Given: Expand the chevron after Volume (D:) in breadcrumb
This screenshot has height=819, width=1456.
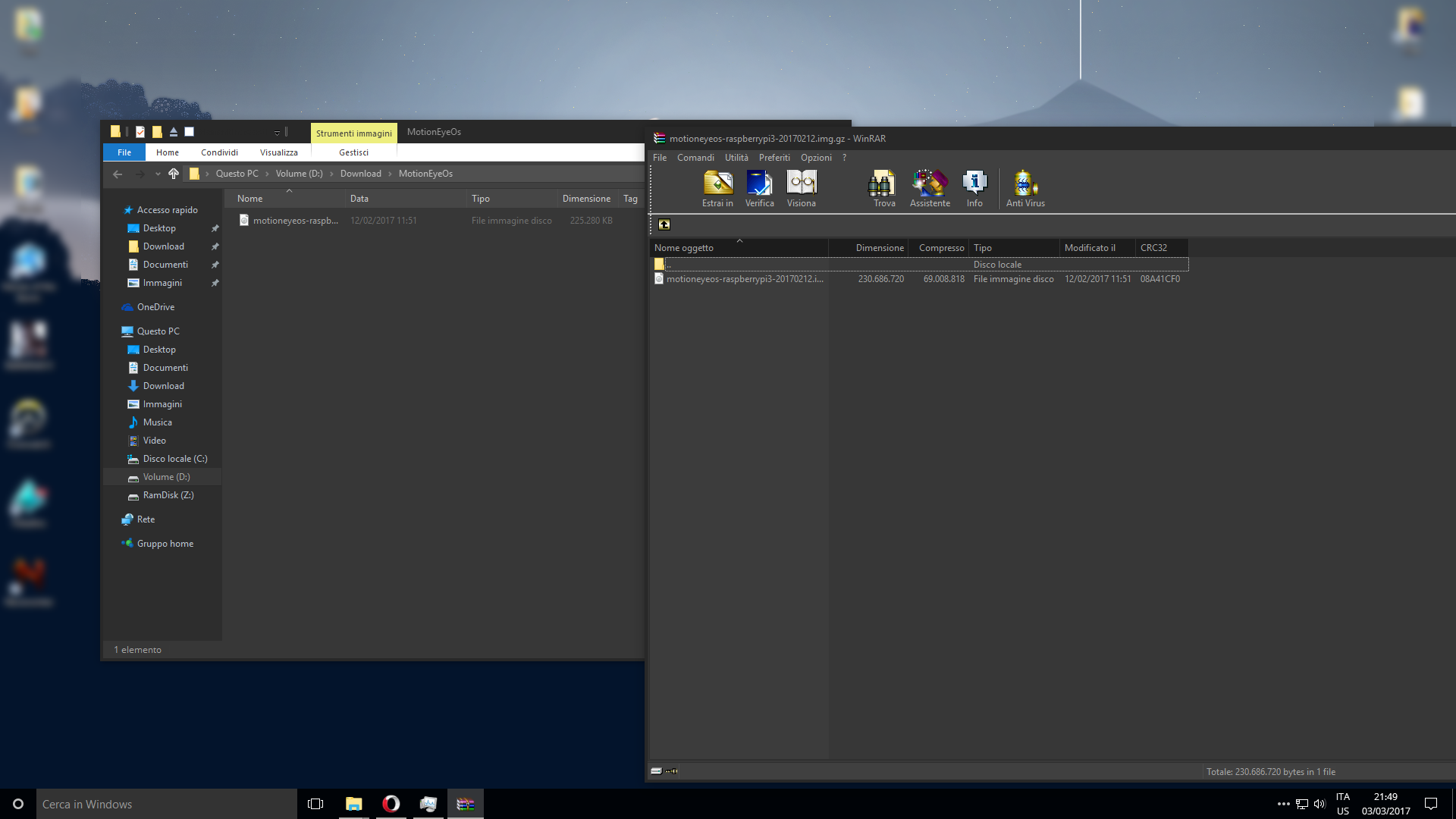Looking at the screenshot, I should (x=331, y=174).
